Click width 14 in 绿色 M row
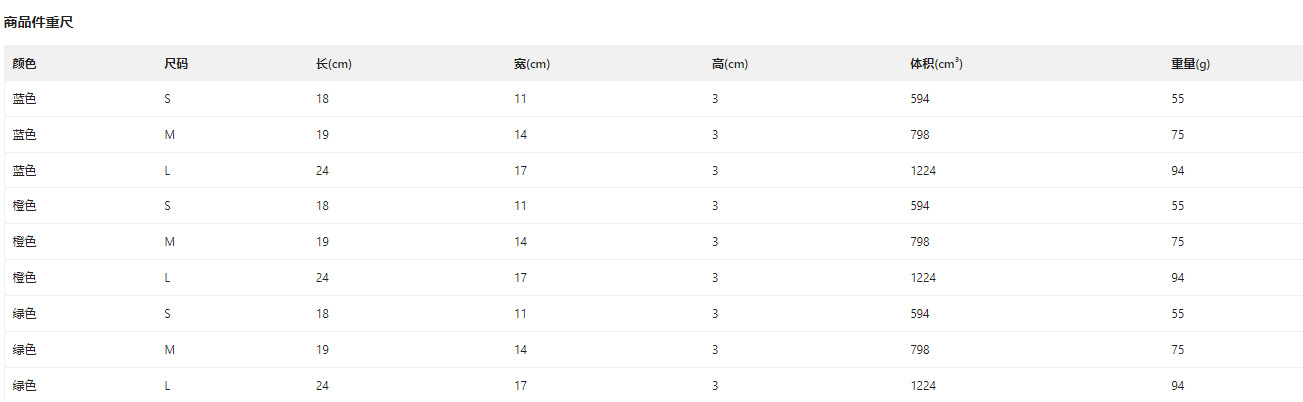The image size is (1303, 402). (520, 350)
